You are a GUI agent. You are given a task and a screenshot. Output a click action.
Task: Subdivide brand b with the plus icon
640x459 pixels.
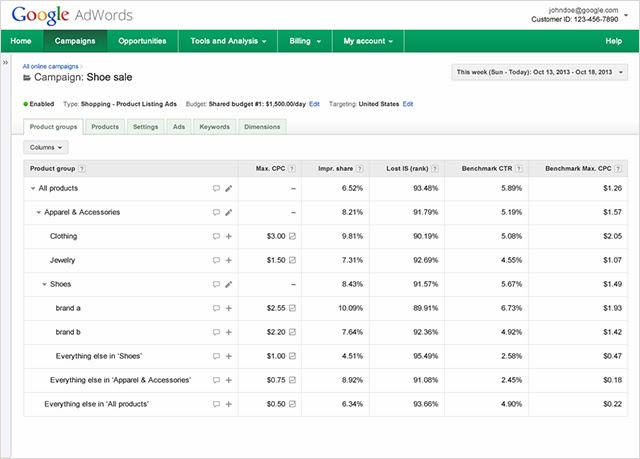(x=229, y=333)
